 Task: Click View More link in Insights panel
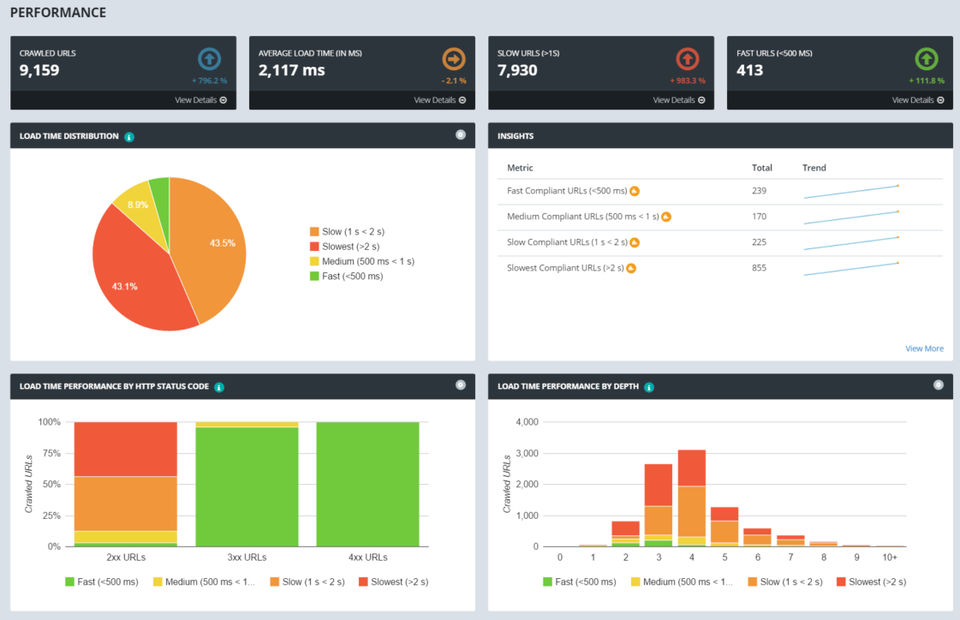coord(924,348)
